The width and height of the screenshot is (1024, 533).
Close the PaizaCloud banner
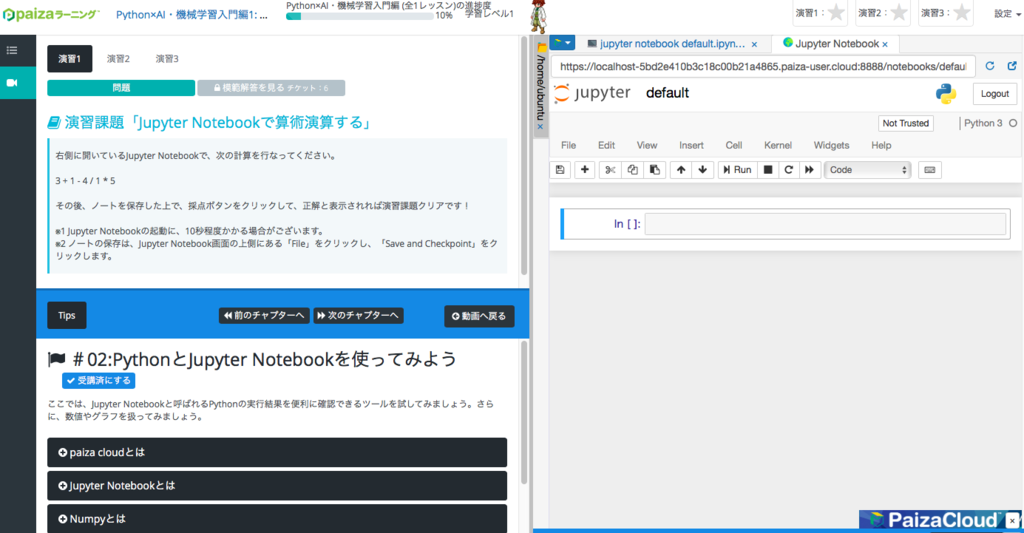coord(1012,521)
